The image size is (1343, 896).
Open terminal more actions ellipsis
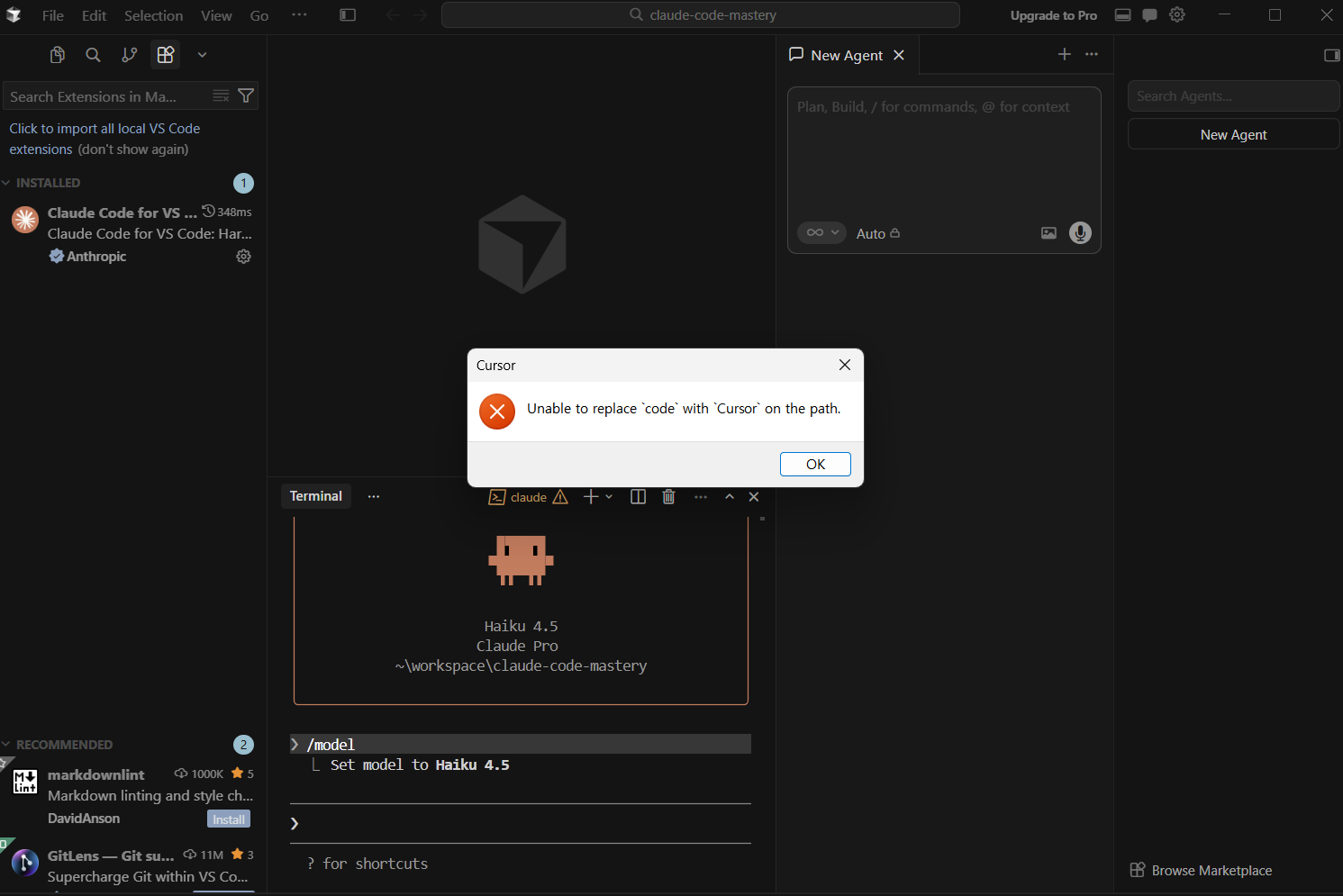point(701,497)
